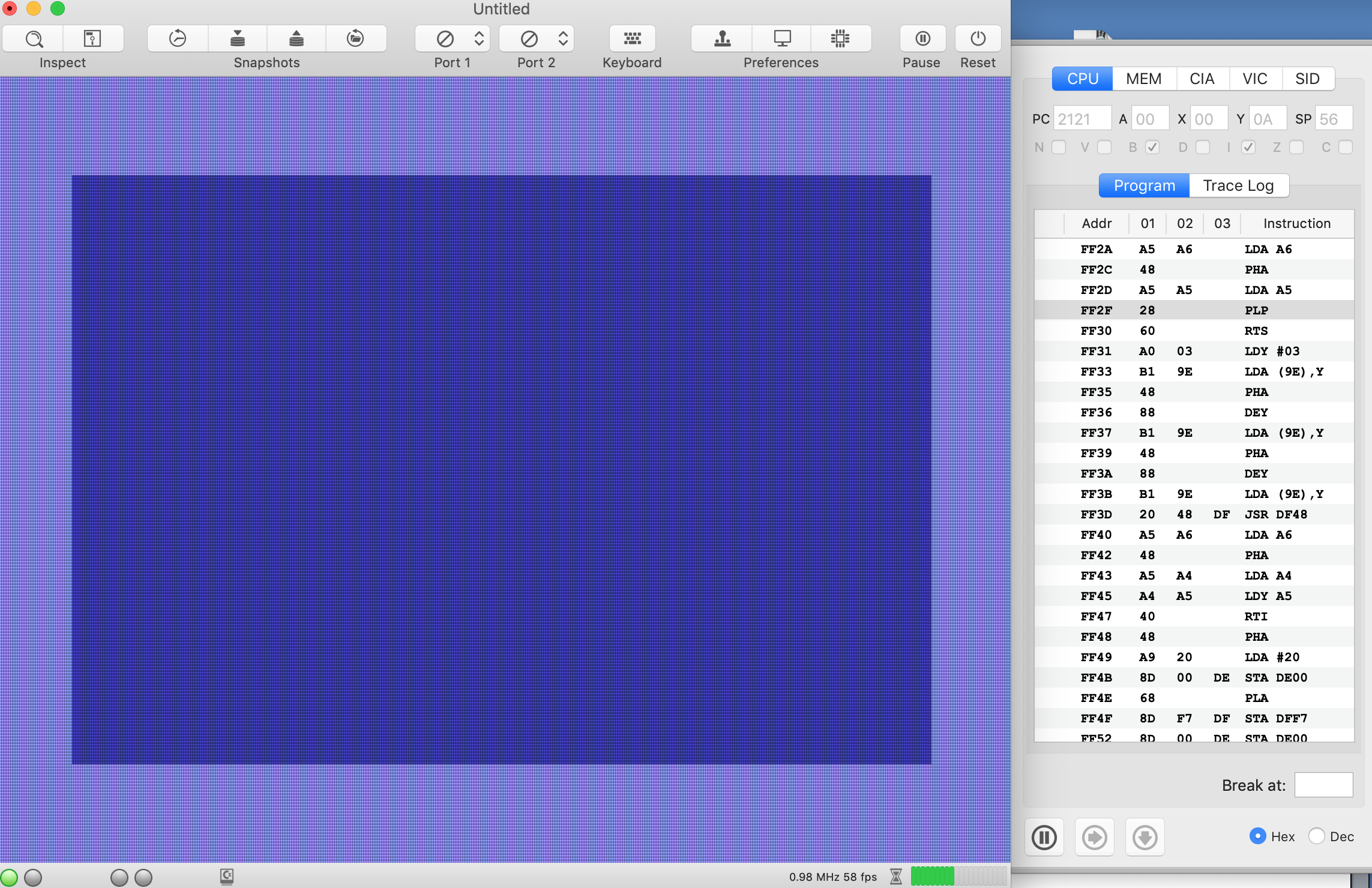The image size is (1372, 888).
Task: Click the Snapshots stack upload-arrow icon
Action: pos(296,39)
